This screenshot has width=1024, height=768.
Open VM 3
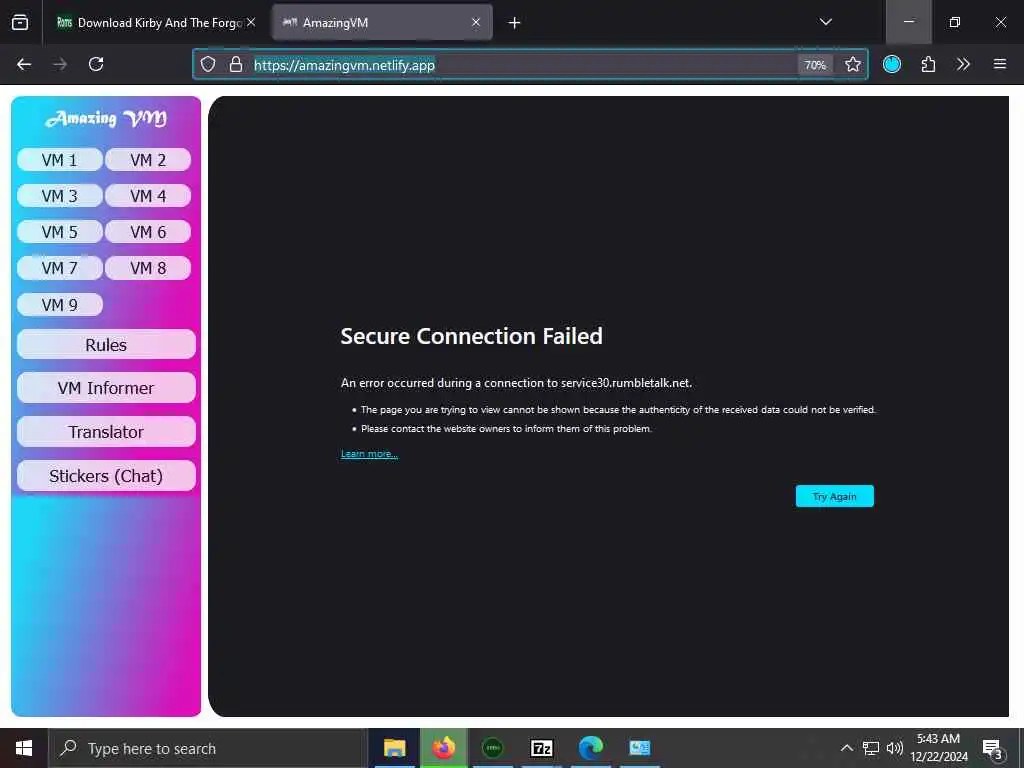[59, 196]
